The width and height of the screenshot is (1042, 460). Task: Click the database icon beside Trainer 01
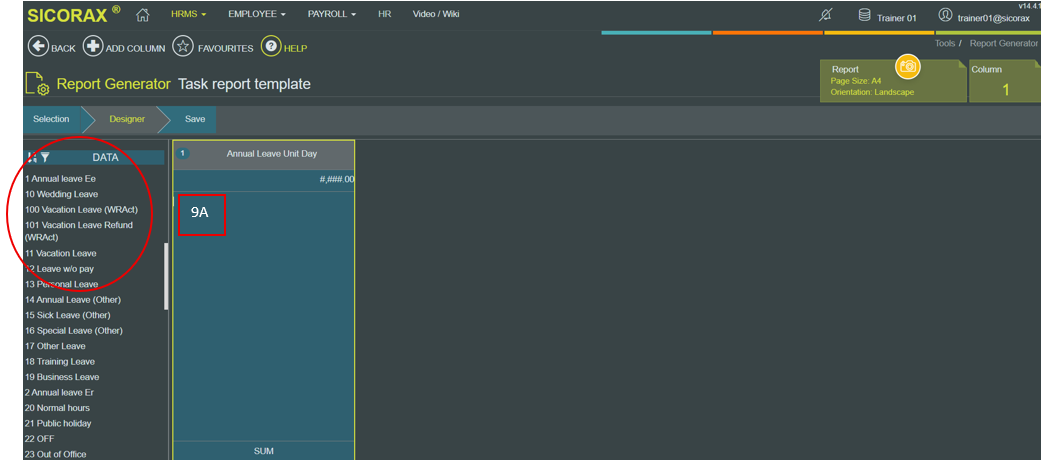(865, 15)
